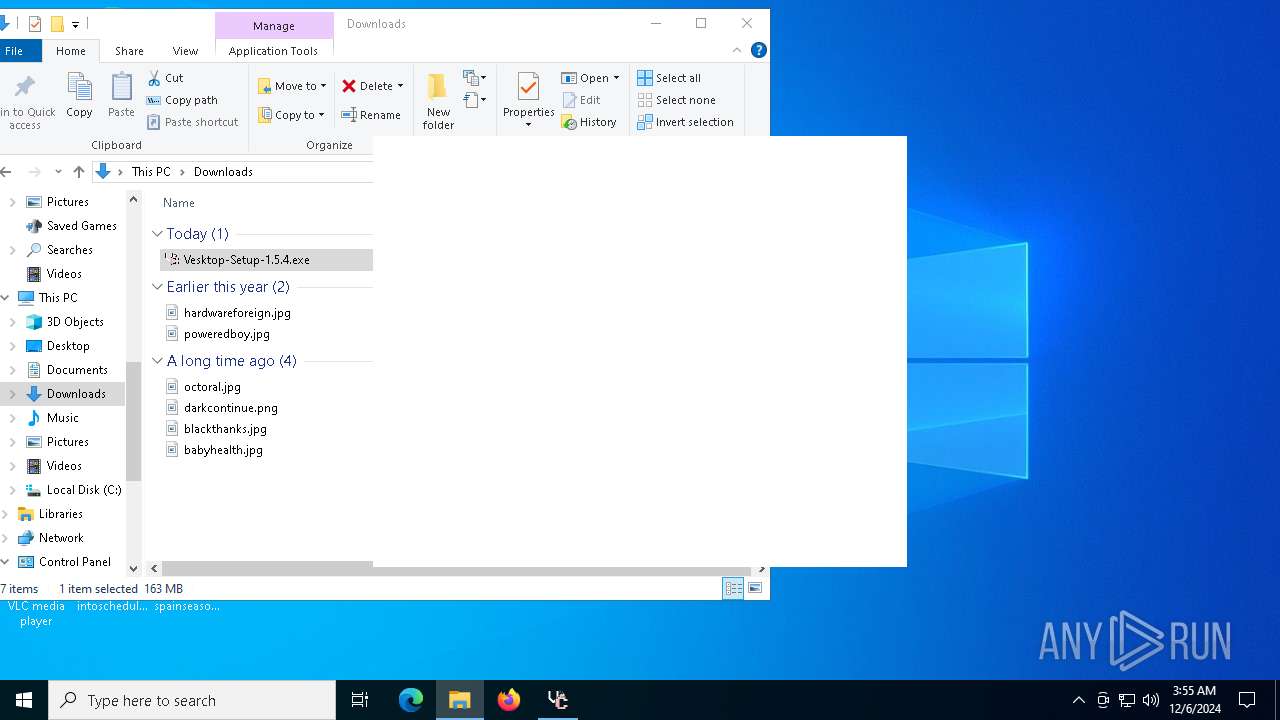Click the large Paste icon
The width and height of the screenshot is (1280, 720).
point(121,87)
